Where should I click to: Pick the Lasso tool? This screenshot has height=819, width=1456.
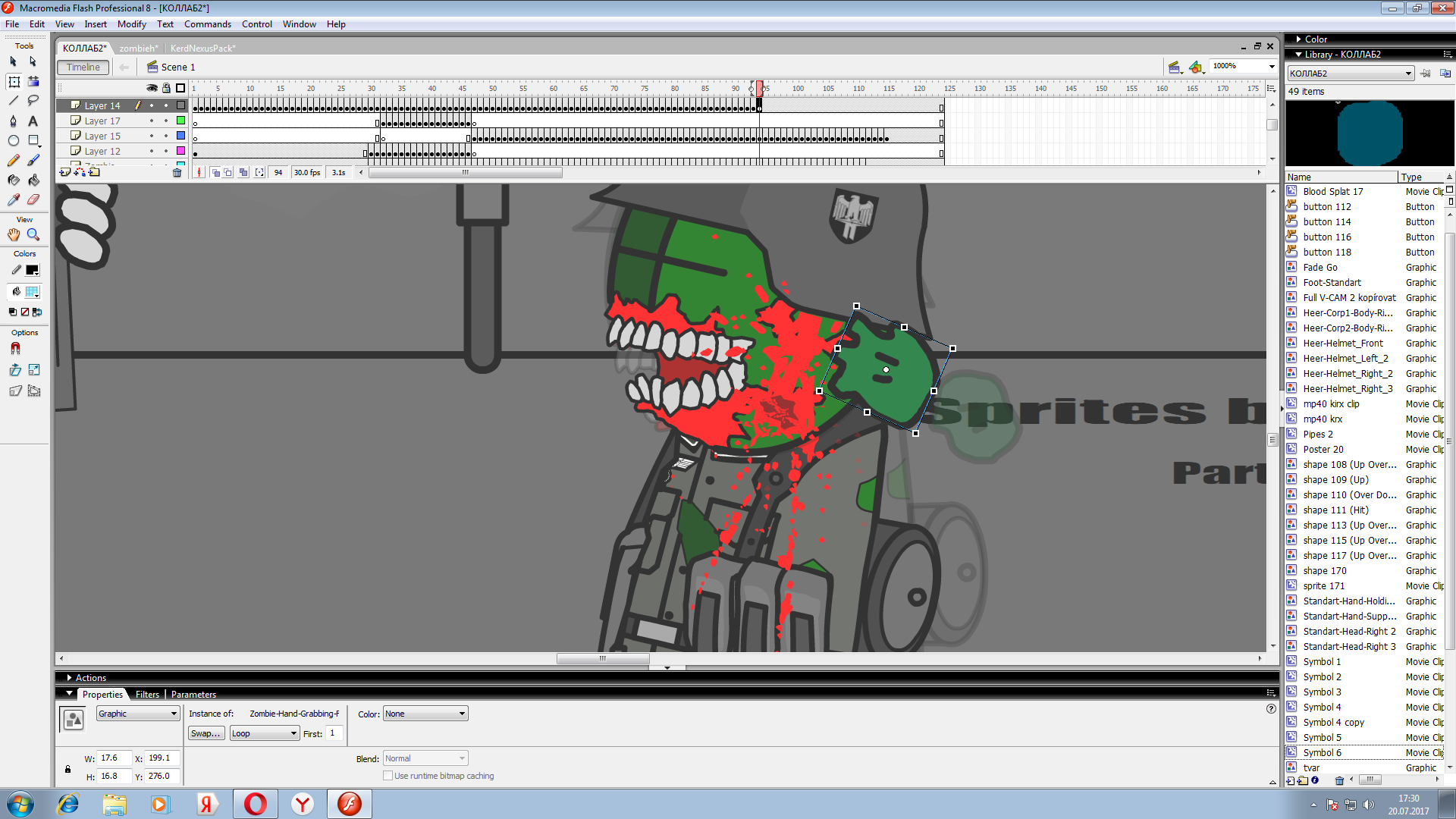(x=33, y=101)
